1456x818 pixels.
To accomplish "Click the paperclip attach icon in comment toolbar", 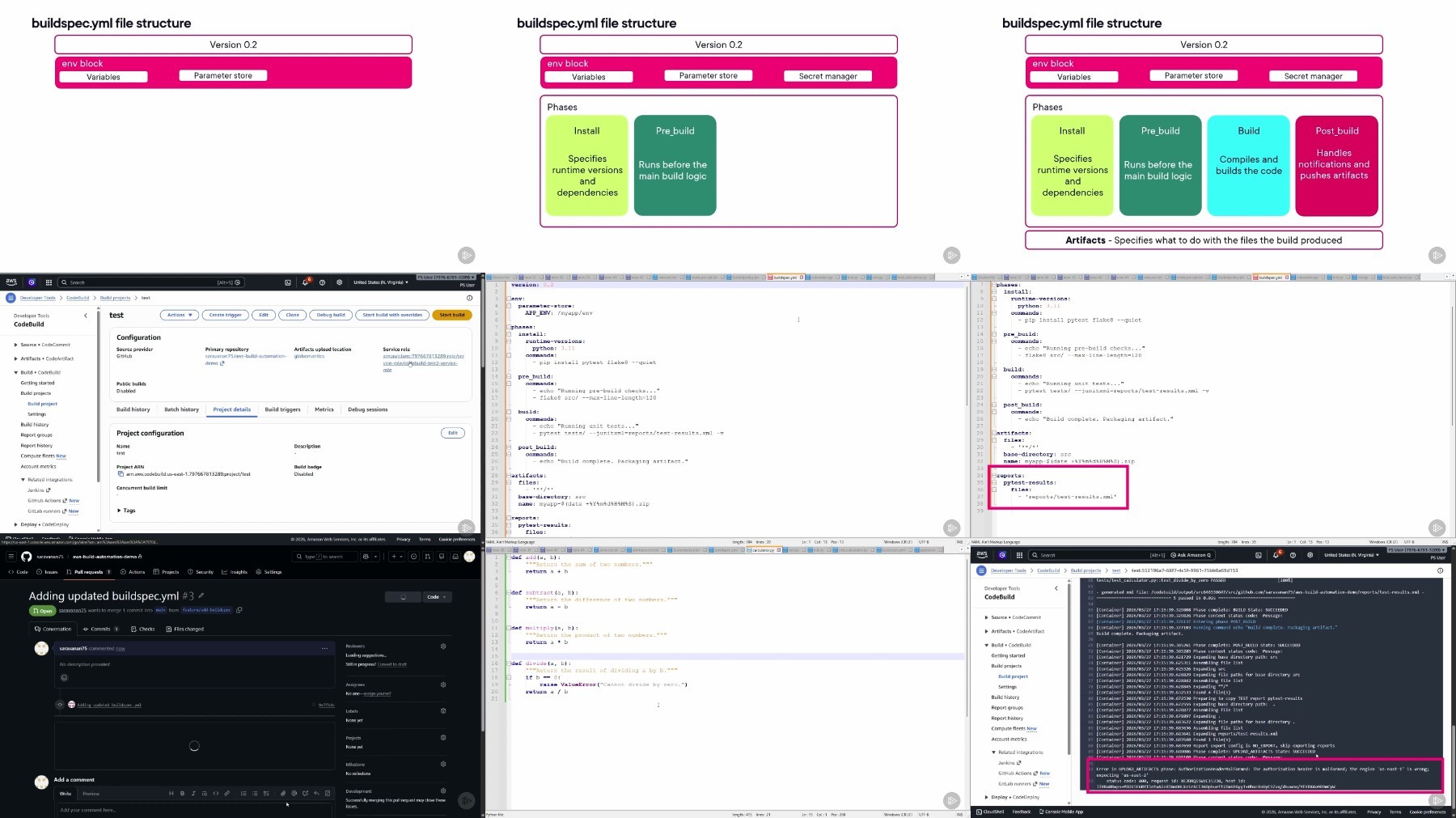I will click(282, 794).
